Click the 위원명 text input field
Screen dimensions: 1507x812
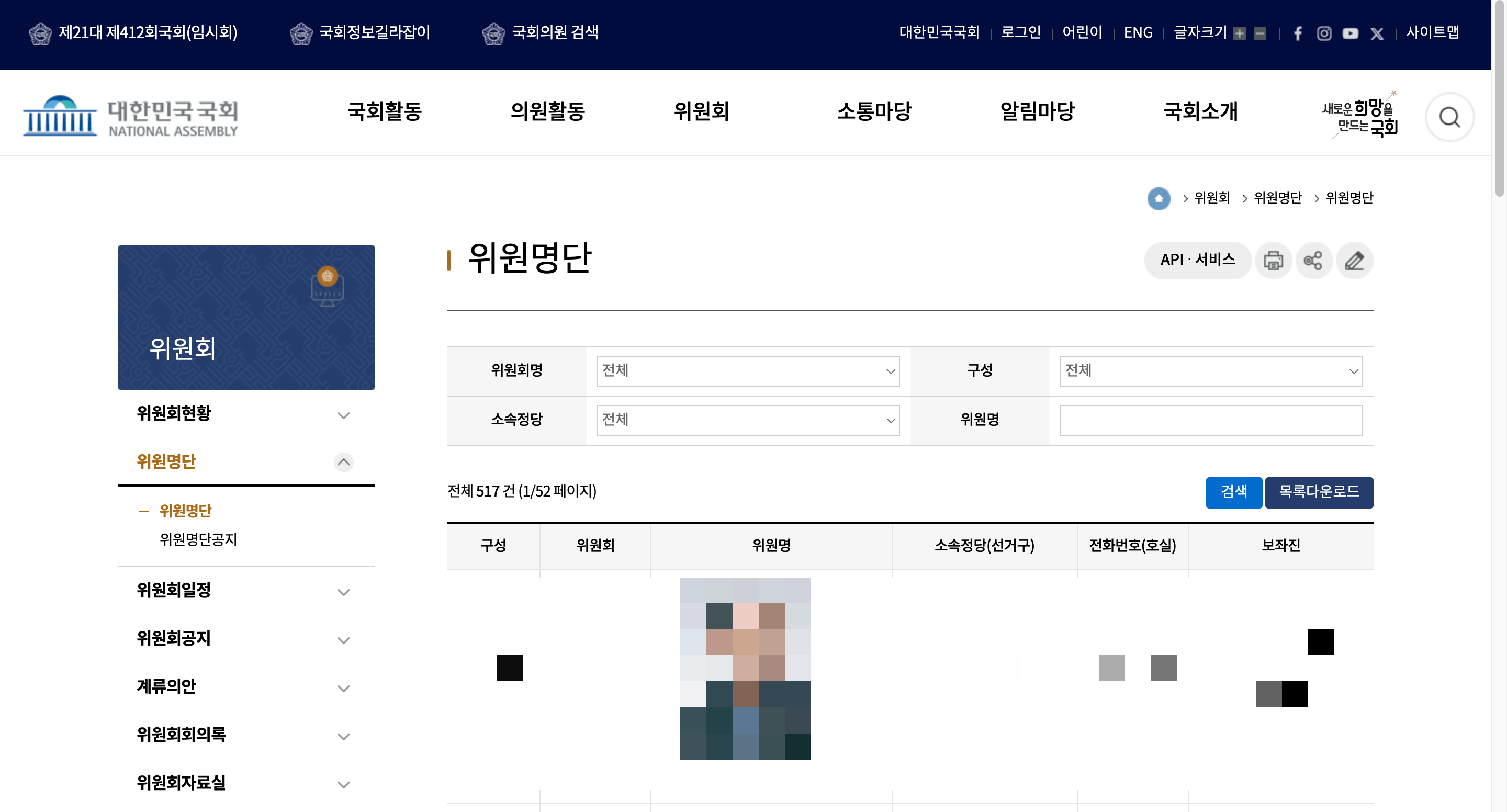[1210, 420]
